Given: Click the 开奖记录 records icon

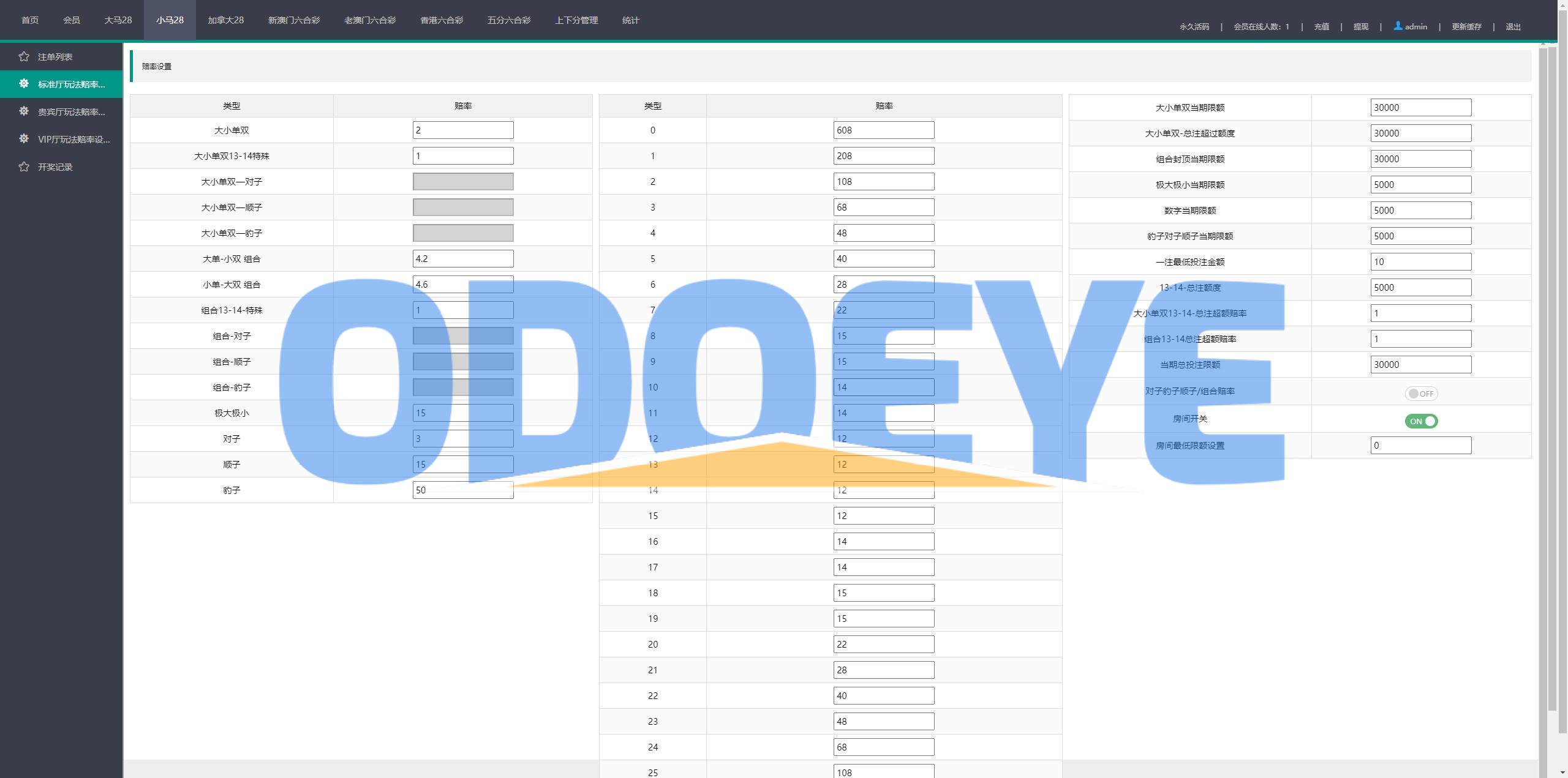Looking at the screenshot, I should pos(23,166).
